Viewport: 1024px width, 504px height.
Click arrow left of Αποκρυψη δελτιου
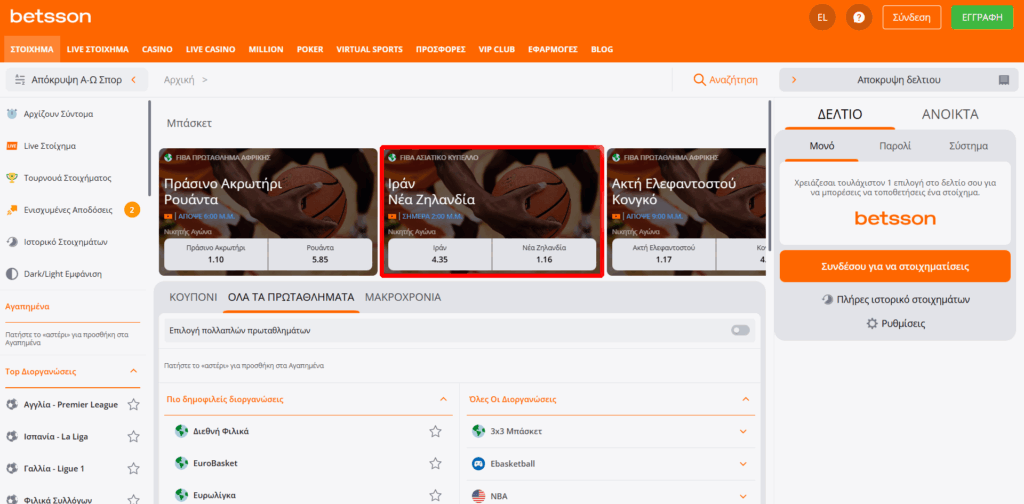794,80
